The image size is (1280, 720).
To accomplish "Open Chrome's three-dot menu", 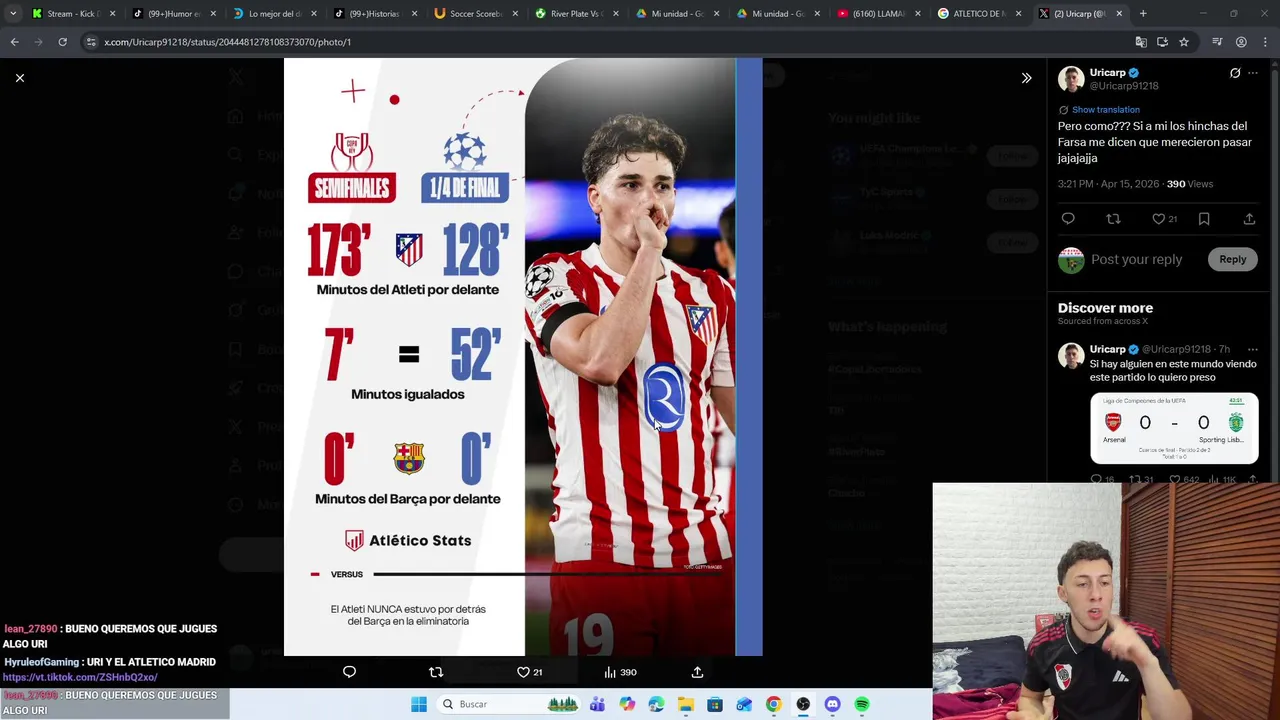I will (x=1266, y=42).
